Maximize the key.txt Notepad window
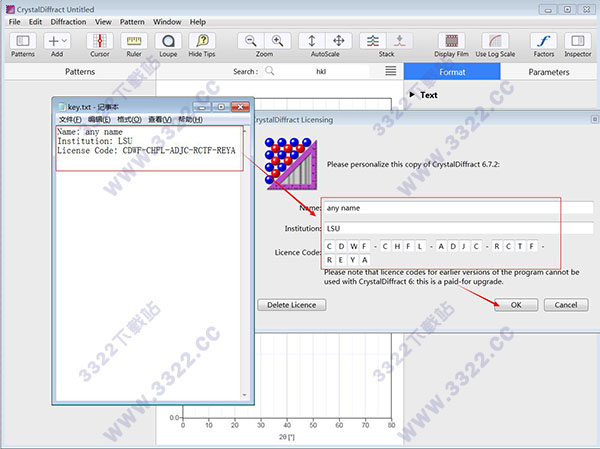600x449 pixels. (x=221, y=107)
